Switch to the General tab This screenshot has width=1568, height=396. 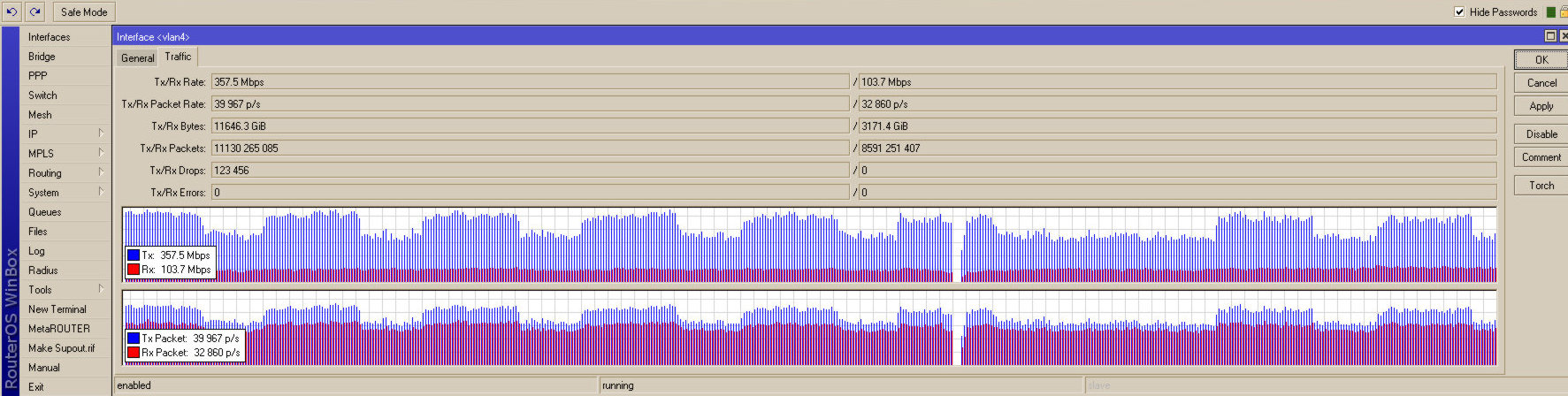(x=137, y=58)
